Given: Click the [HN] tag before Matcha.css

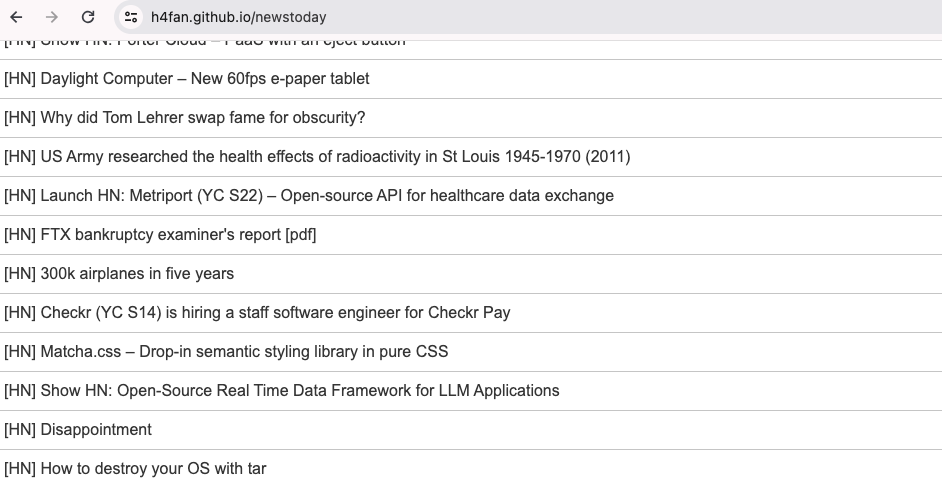Looking at the screenshot, I should (x=20, y=351).
